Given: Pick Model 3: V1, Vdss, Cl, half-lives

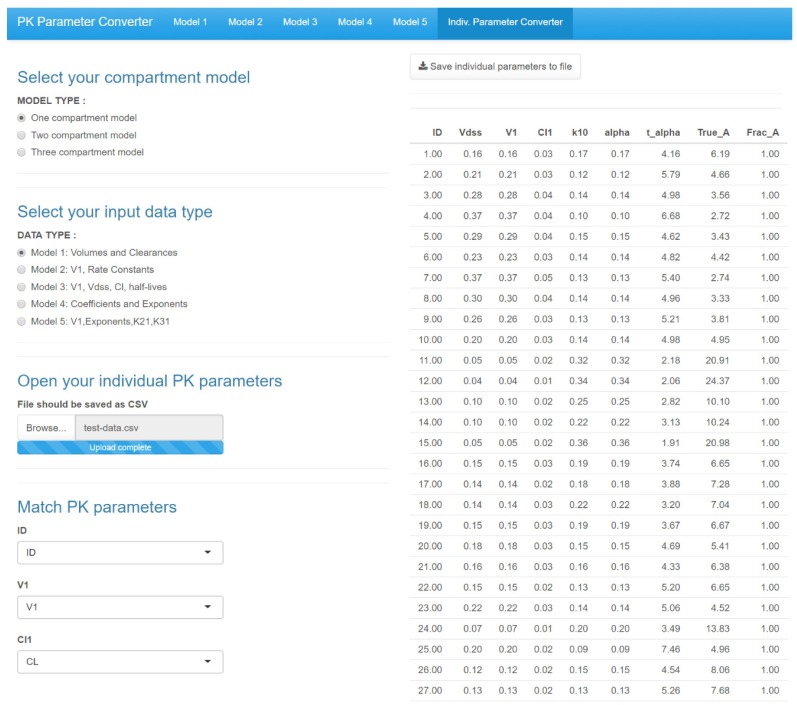Looking at the screenshot, I should (x=22, y=287).
